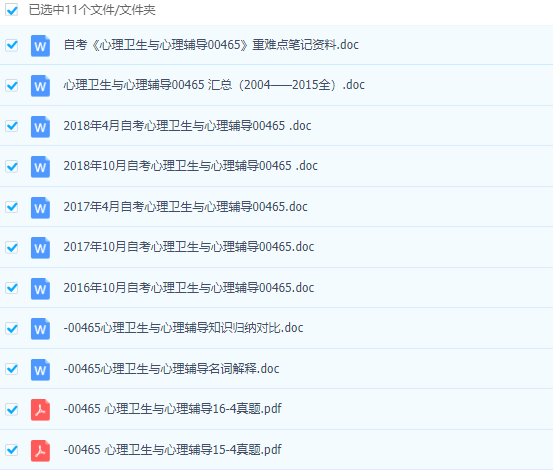Uncheck the select-all checkbox at top
Image resolution: width=553 pixels, height=476 pixels.
(x=12, y=10)
